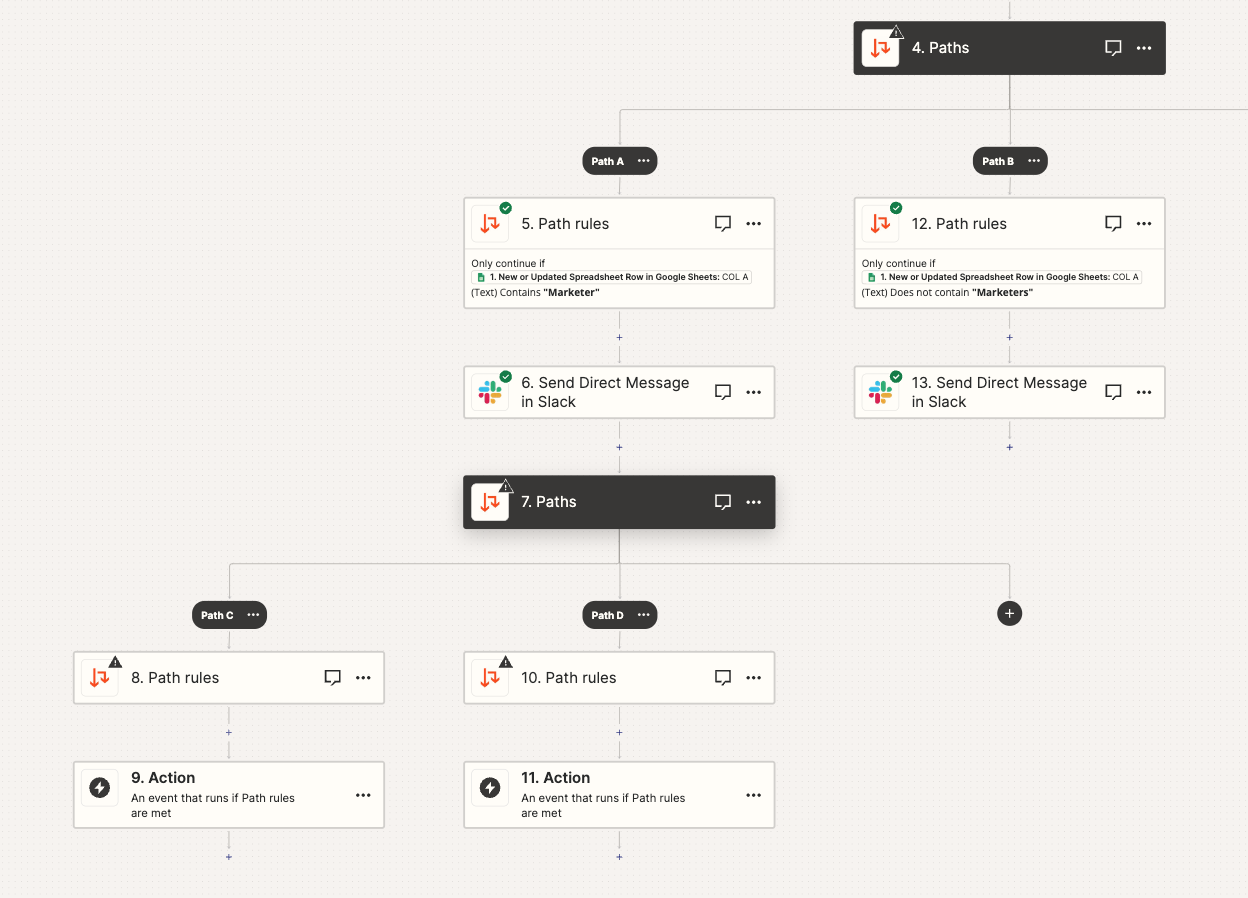Click the plus between steps 5 and 6
The height and width of the screenshot is (898, 1248).
pos(619,338)
